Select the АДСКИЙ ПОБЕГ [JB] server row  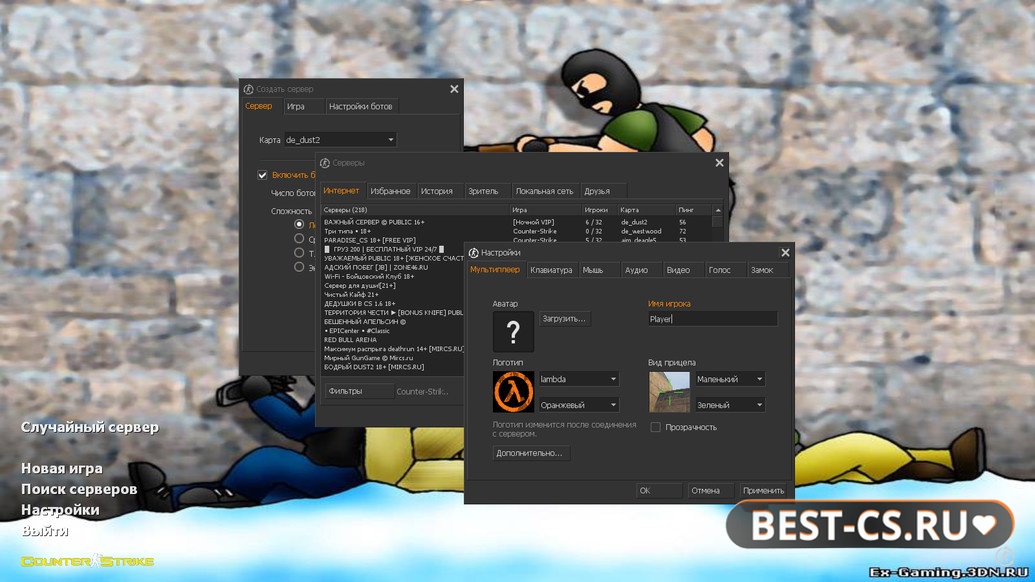393,267
